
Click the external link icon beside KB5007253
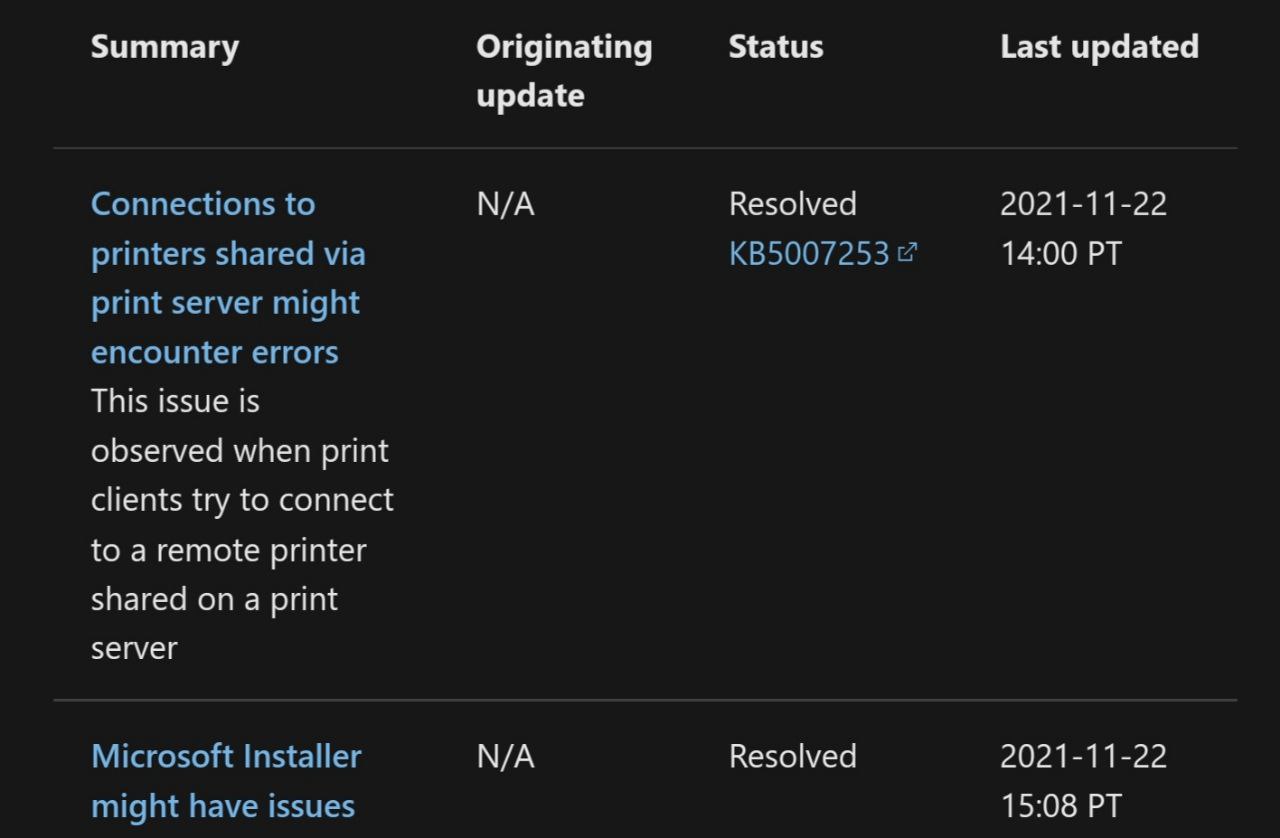point(907,253)
